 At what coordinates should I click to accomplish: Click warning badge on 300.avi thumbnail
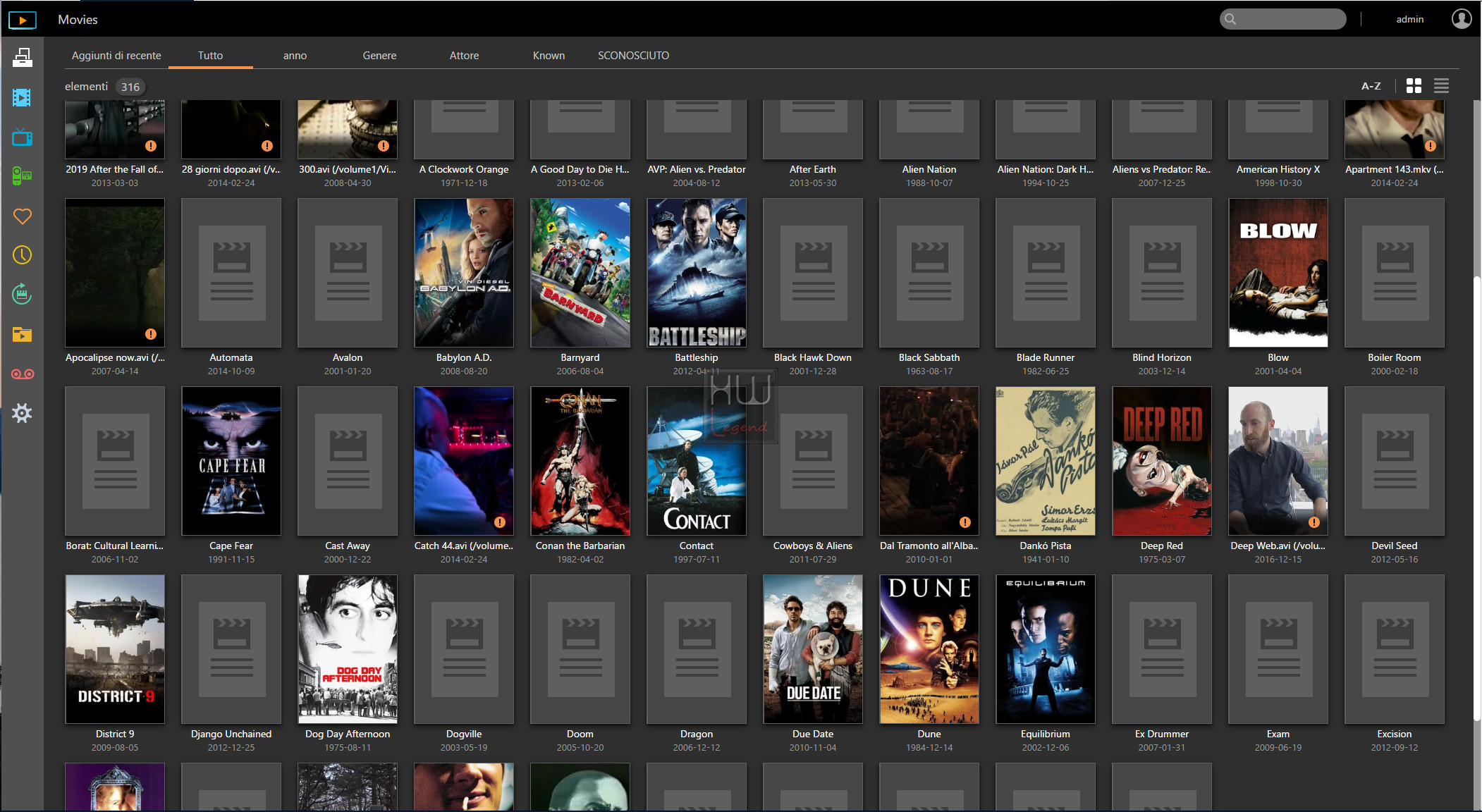pos(384,146)
